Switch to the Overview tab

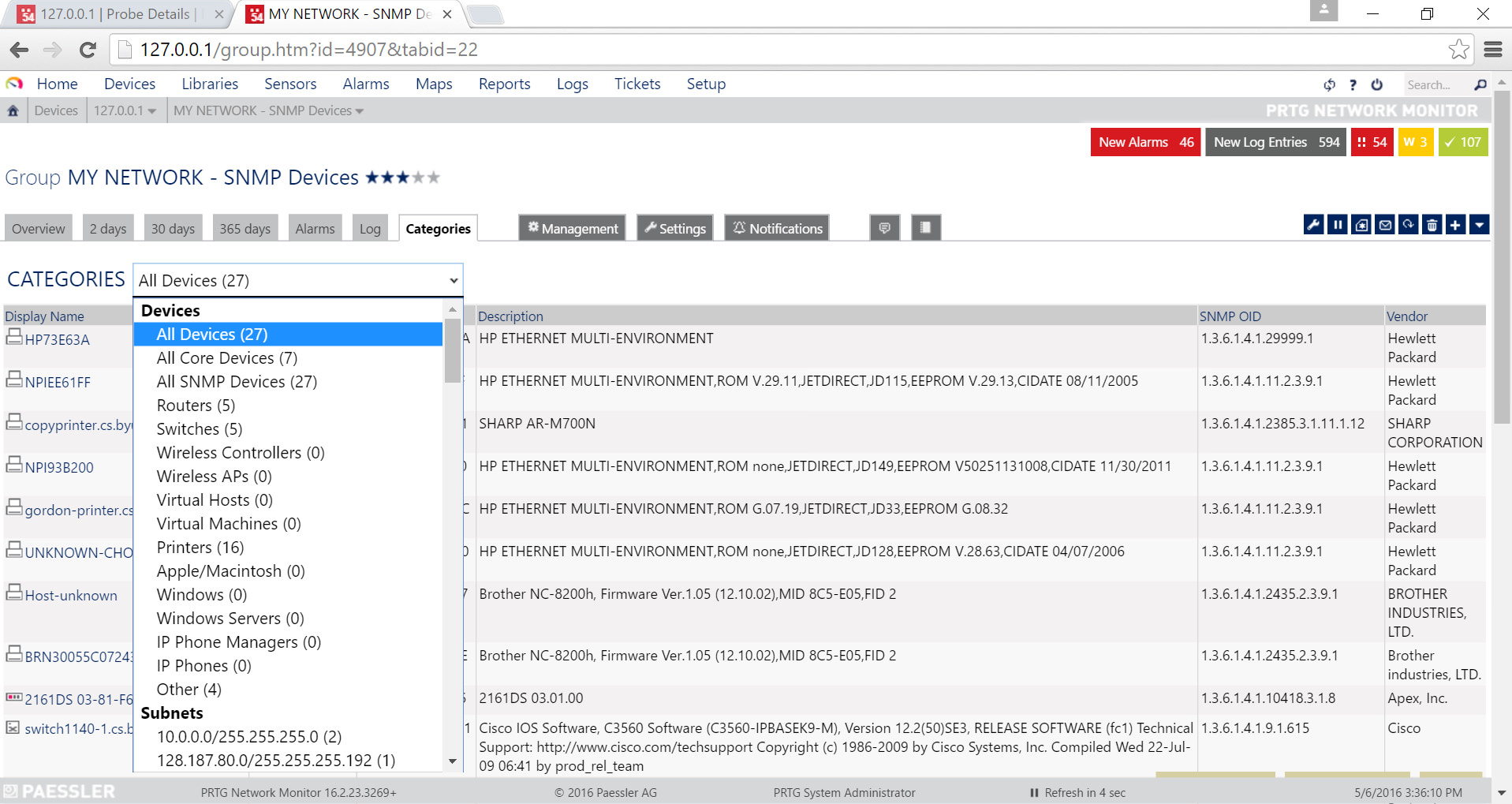point(39,228)
